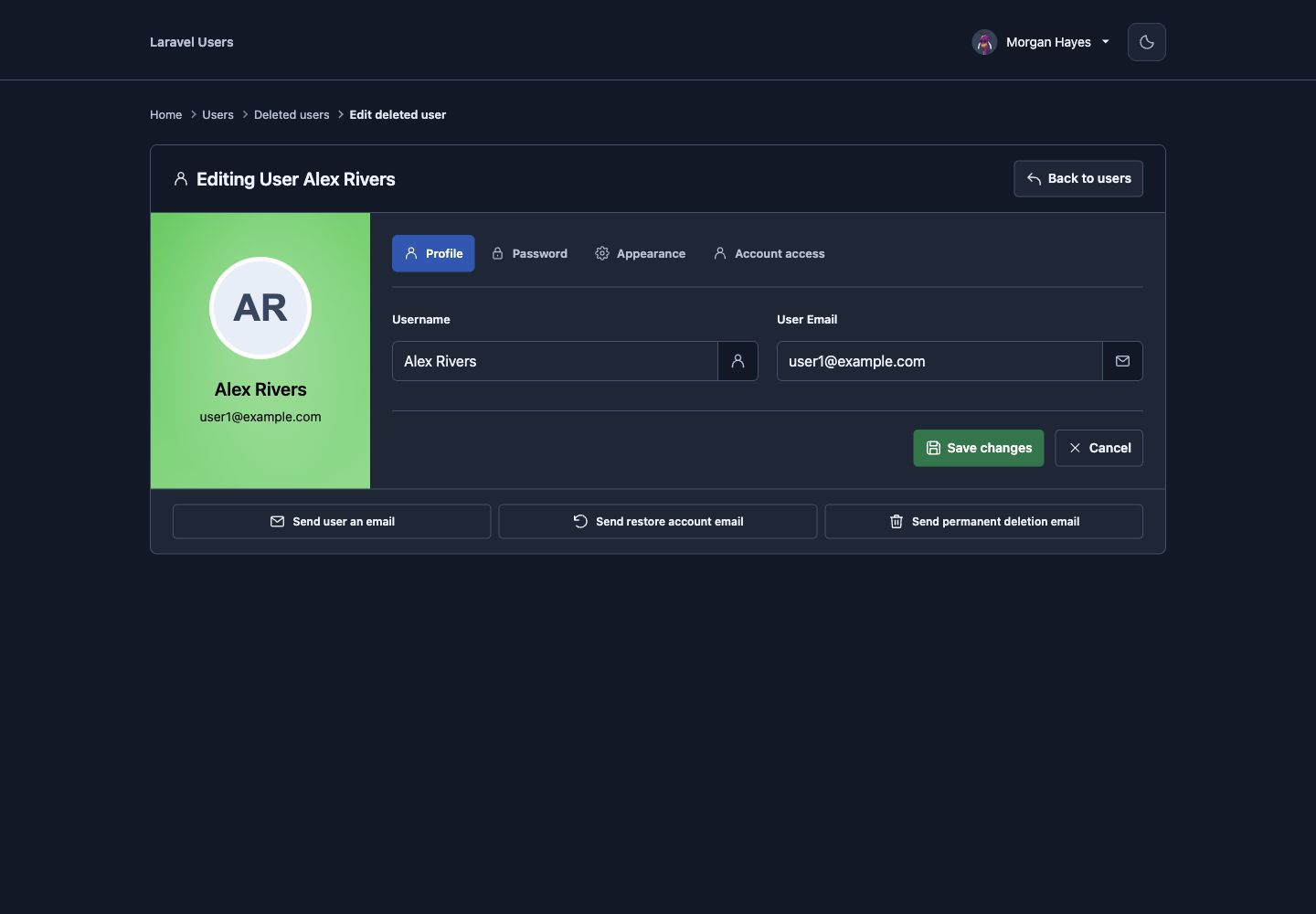The height and width of the screenshot is (914, 1316).
Task: Click Send permanent deletion email button
Action: pyautogui.click(x=983, y=521)
